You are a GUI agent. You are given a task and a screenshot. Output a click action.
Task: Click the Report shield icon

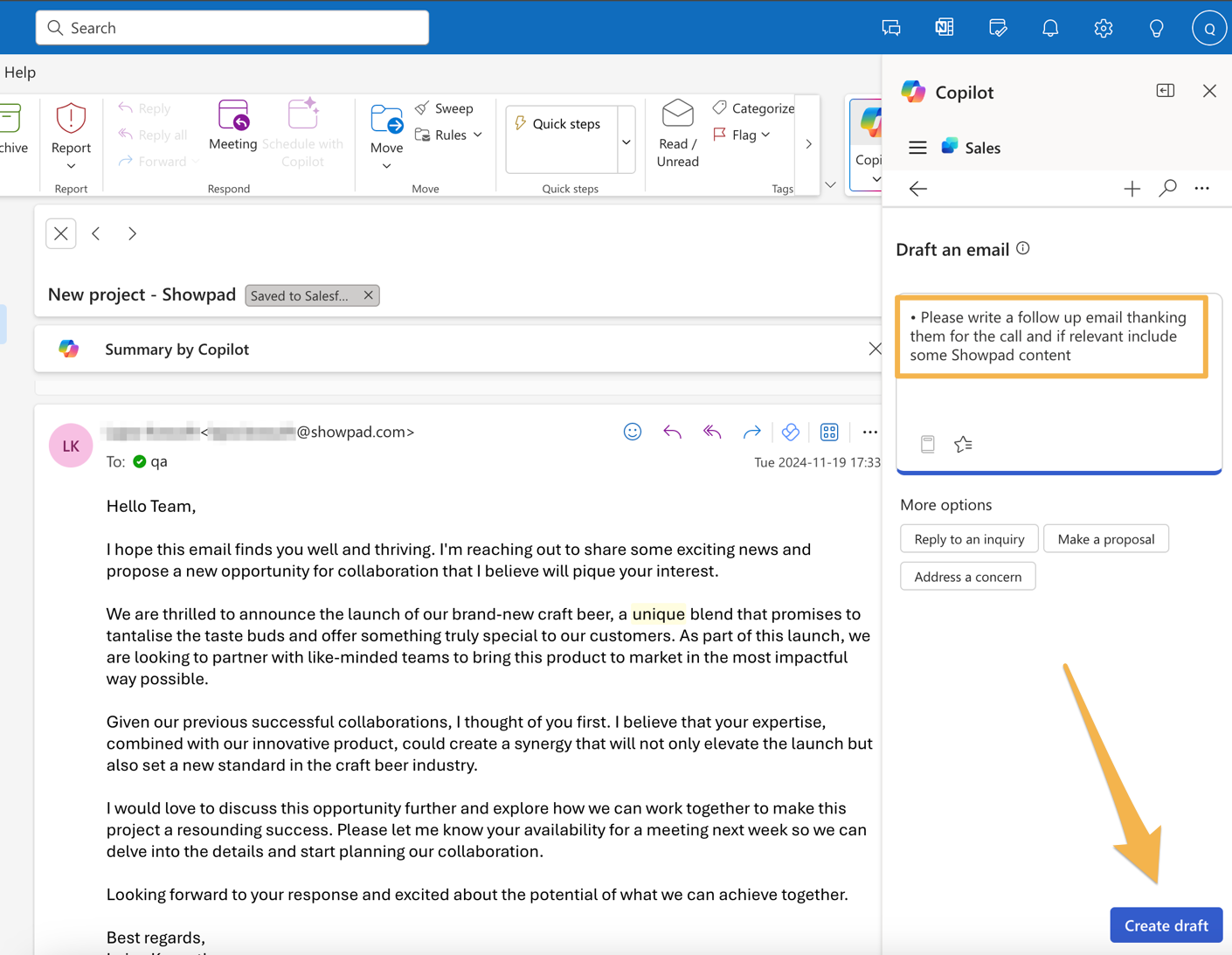[x=71, y=118]
